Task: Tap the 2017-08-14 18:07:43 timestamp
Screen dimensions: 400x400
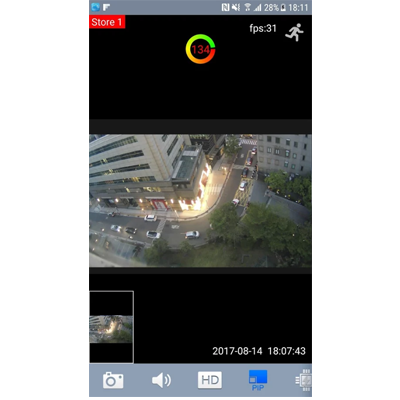Action: pos(259,351)
